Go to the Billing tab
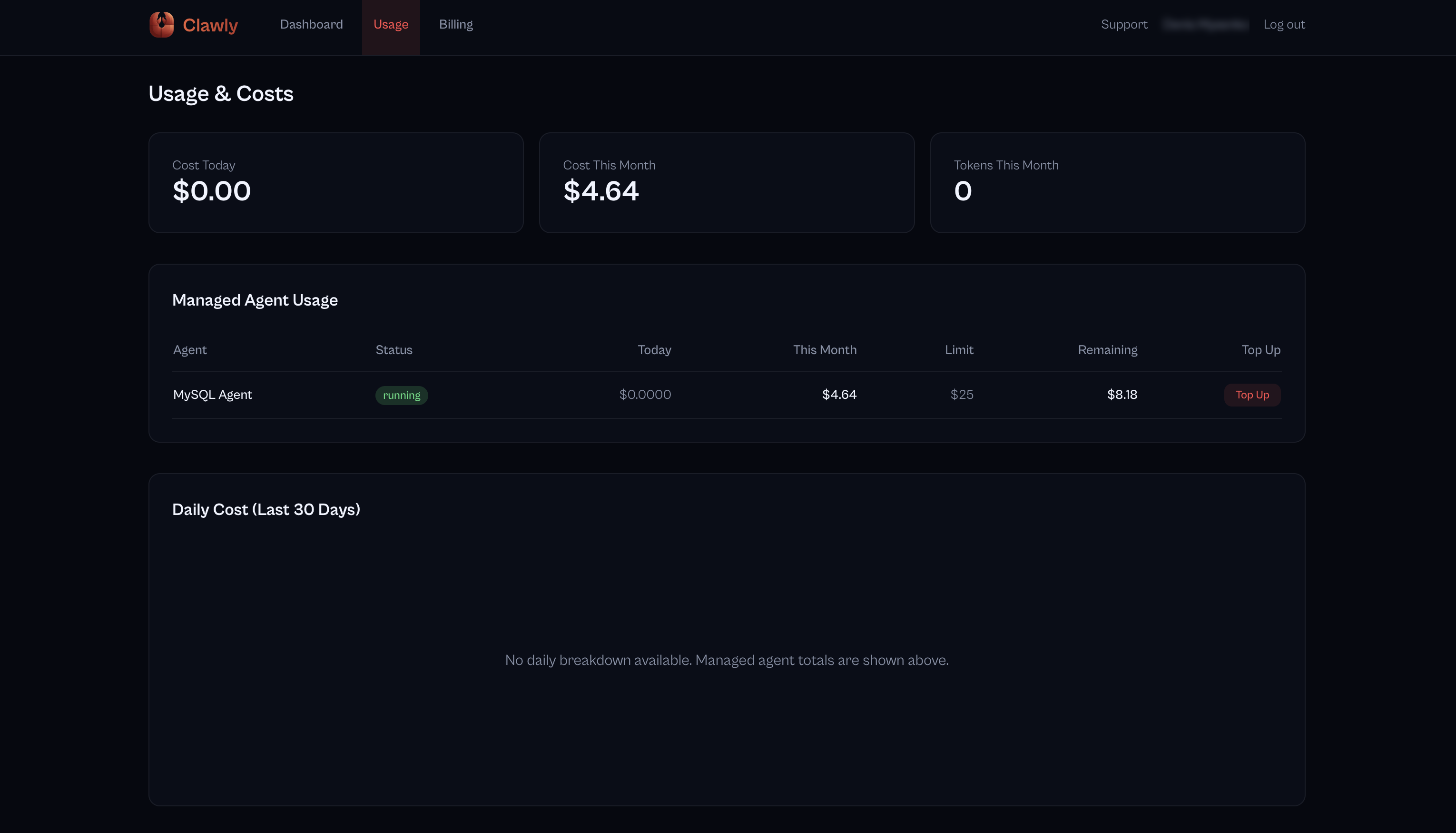The image size is (1456, 833). 456,25
